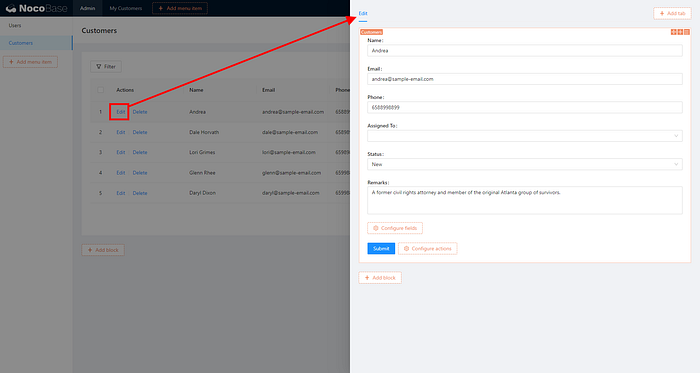Click Add block below the Customers table

tap(103, 250)
